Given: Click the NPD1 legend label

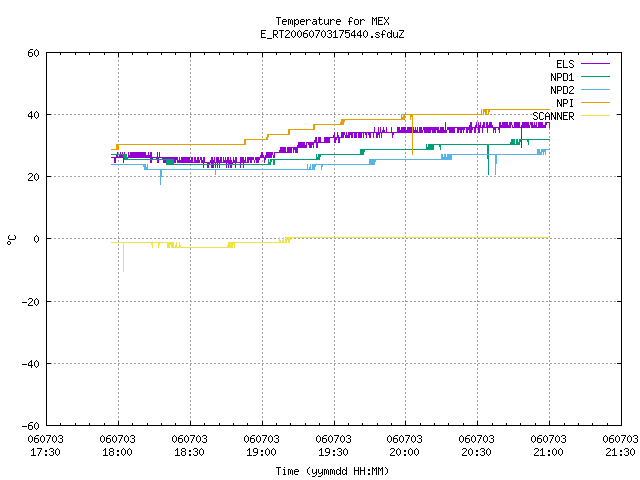Looking at the screenshot, I should (562, 77).
